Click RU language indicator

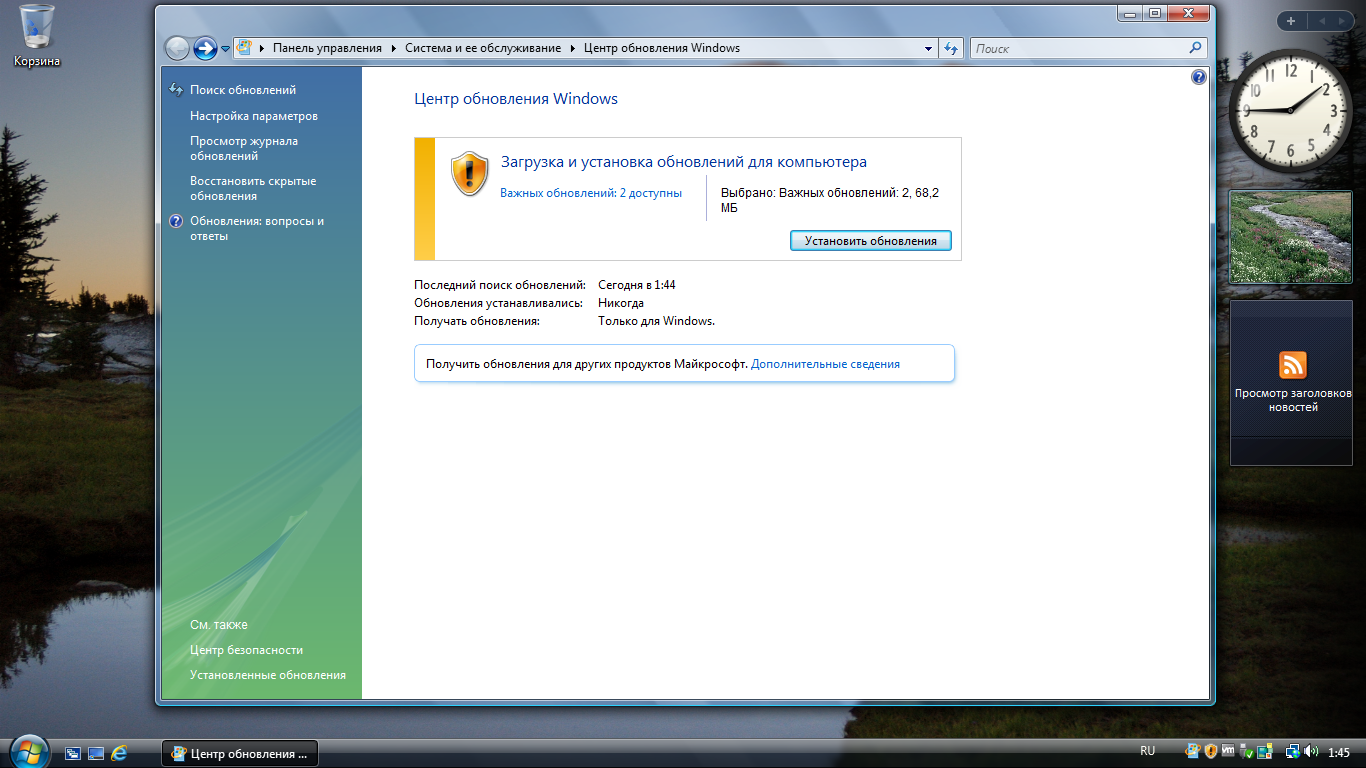point(1148,751)
